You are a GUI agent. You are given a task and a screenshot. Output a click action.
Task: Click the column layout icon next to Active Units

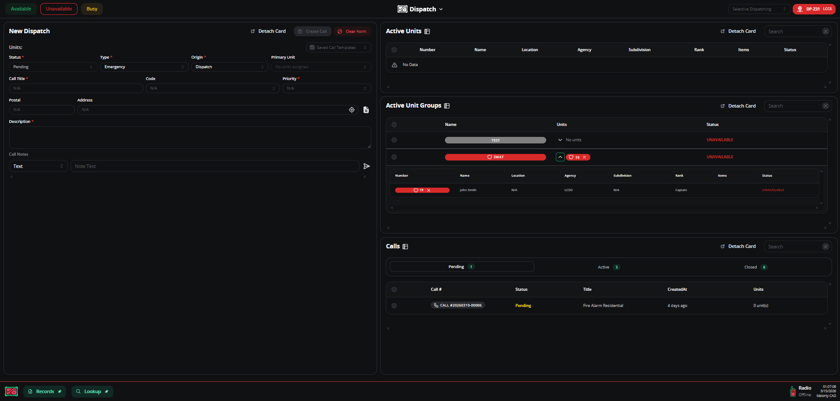tap(427, 32)
